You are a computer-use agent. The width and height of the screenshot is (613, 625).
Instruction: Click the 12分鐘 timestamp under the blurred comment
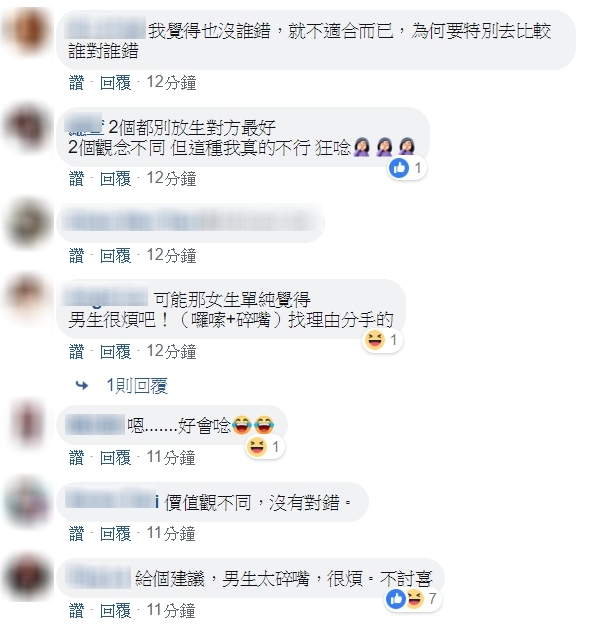(171, 255)
